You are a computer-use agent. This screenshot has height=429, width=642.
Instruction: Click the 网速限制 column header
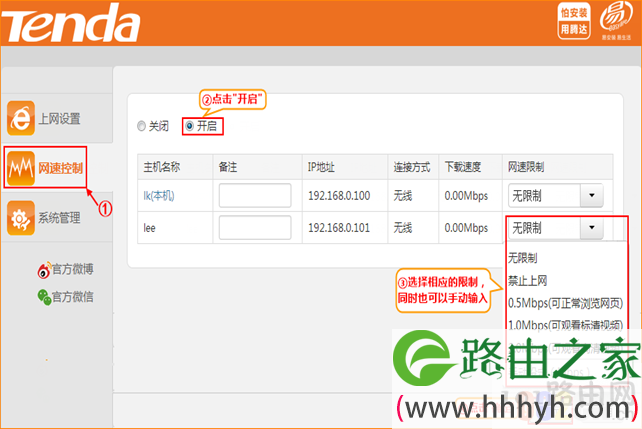526,167
